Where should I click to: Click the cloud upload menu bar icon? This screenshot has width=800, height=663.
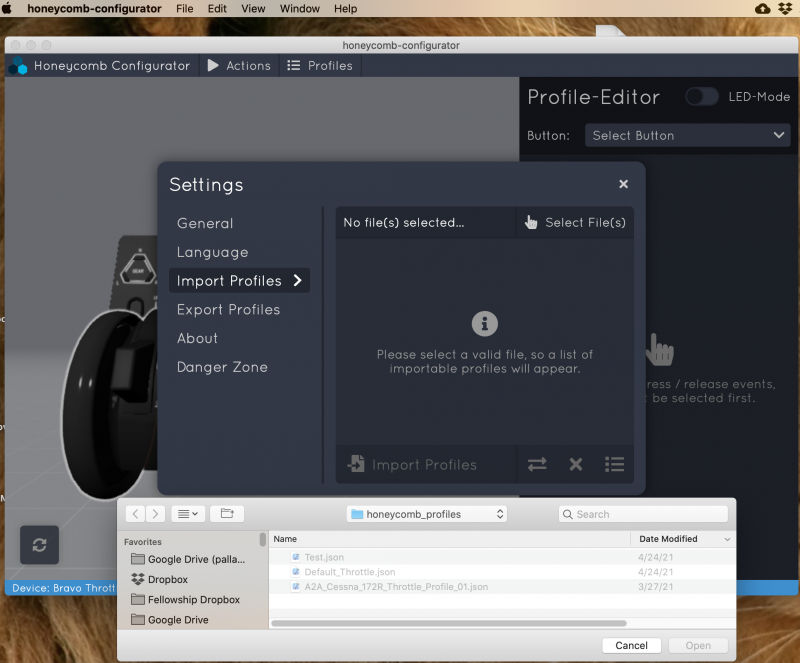click(x=763, y=9)
